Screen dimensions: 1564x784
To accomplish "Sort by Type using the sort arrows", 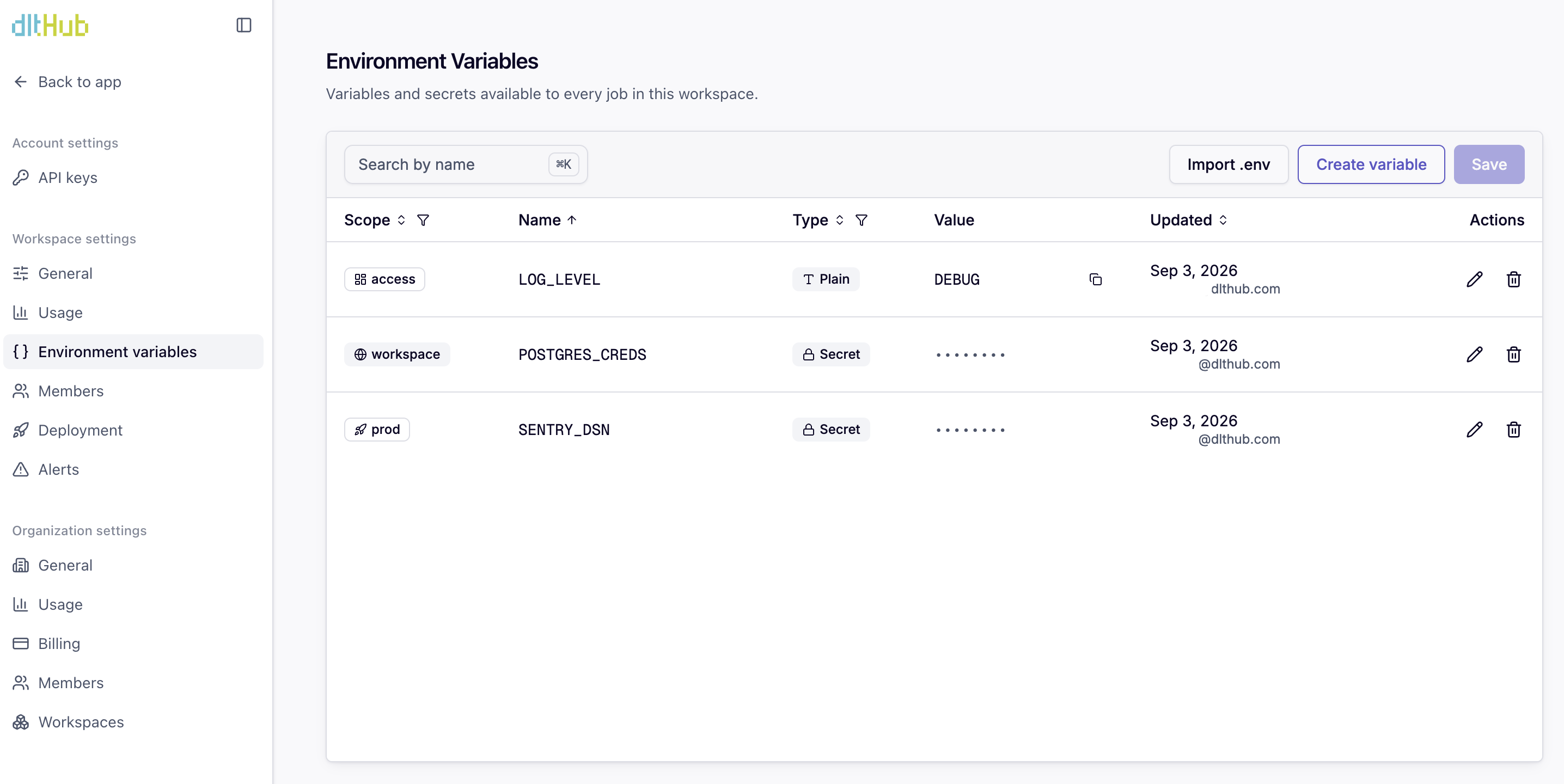I will tap(839, 219).
